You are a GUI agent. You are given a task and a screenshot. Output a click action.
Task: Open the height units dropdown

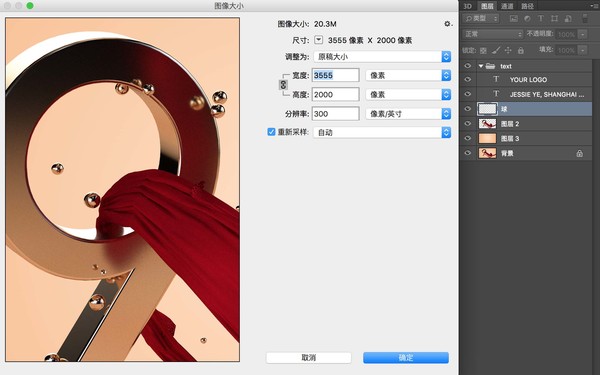[x=408, y=94]
